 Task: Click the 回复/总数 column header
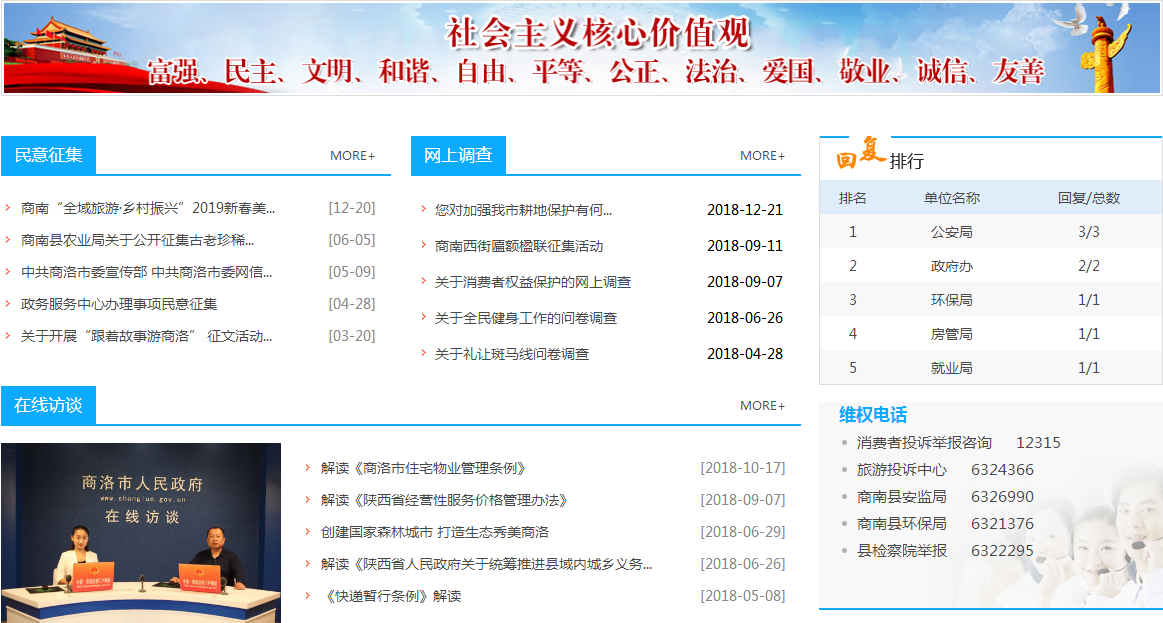click(x=1089, y=198)
